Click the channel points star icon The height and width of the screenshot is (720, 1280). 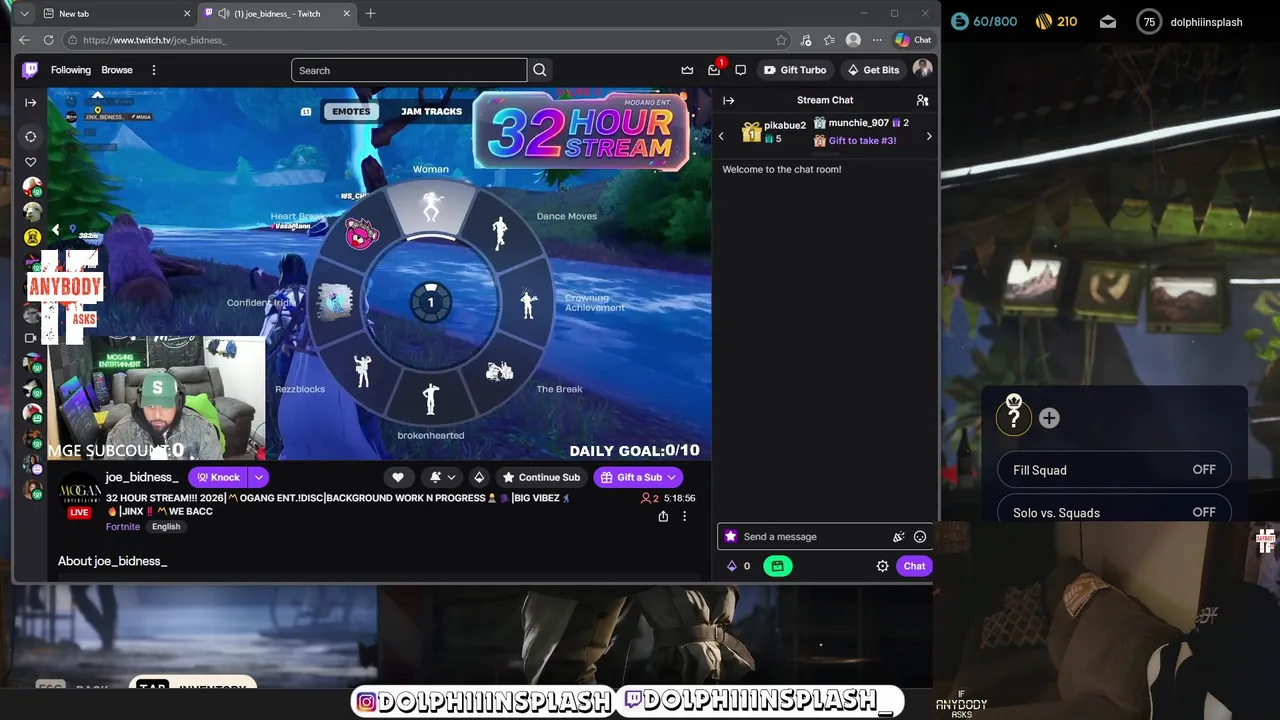point(730,537)
